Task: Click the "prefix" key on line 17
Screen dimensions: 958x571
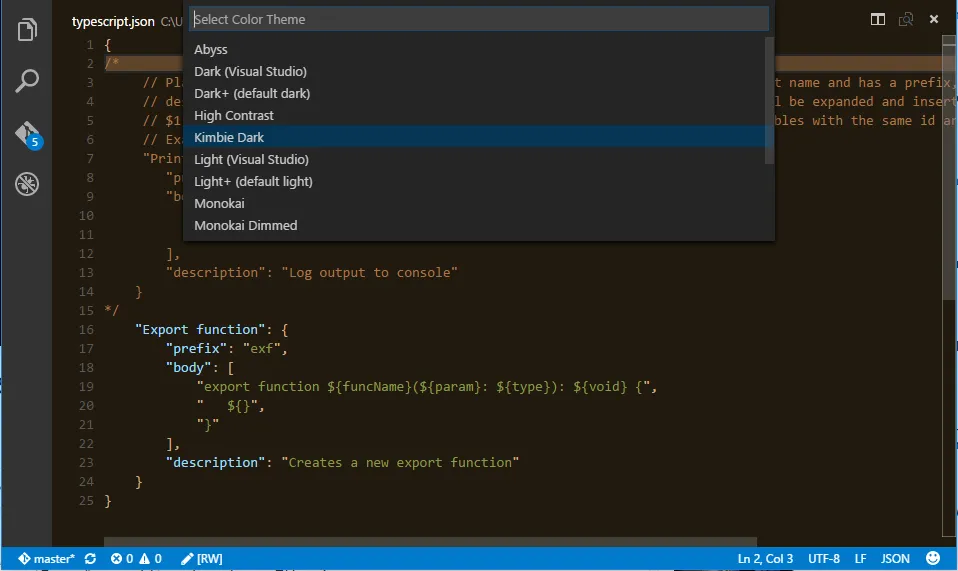Action: [196, 348]
